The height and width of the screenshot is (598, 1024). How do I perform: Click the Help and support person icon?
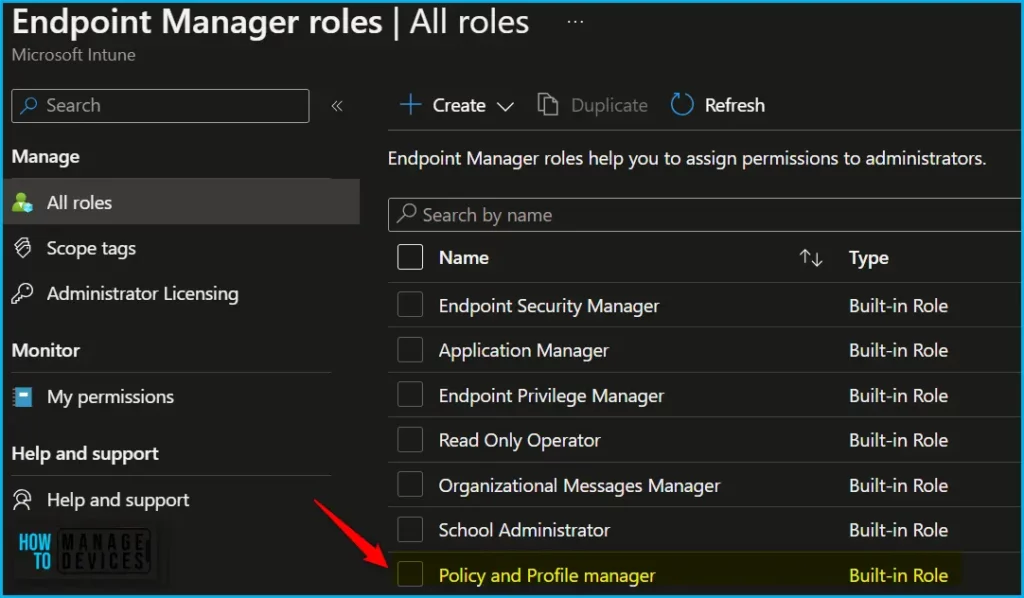22,500
